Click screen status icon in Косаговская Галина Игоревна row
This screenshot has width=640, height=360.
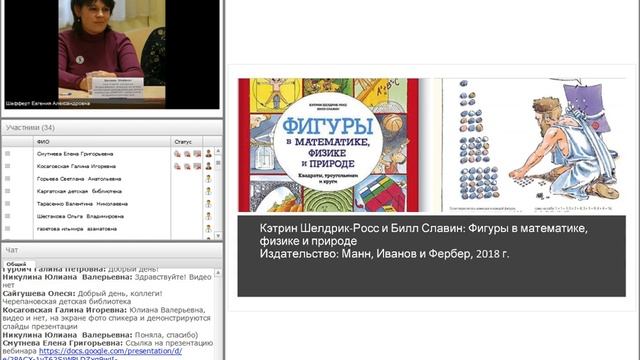click(x=197, y=166)
